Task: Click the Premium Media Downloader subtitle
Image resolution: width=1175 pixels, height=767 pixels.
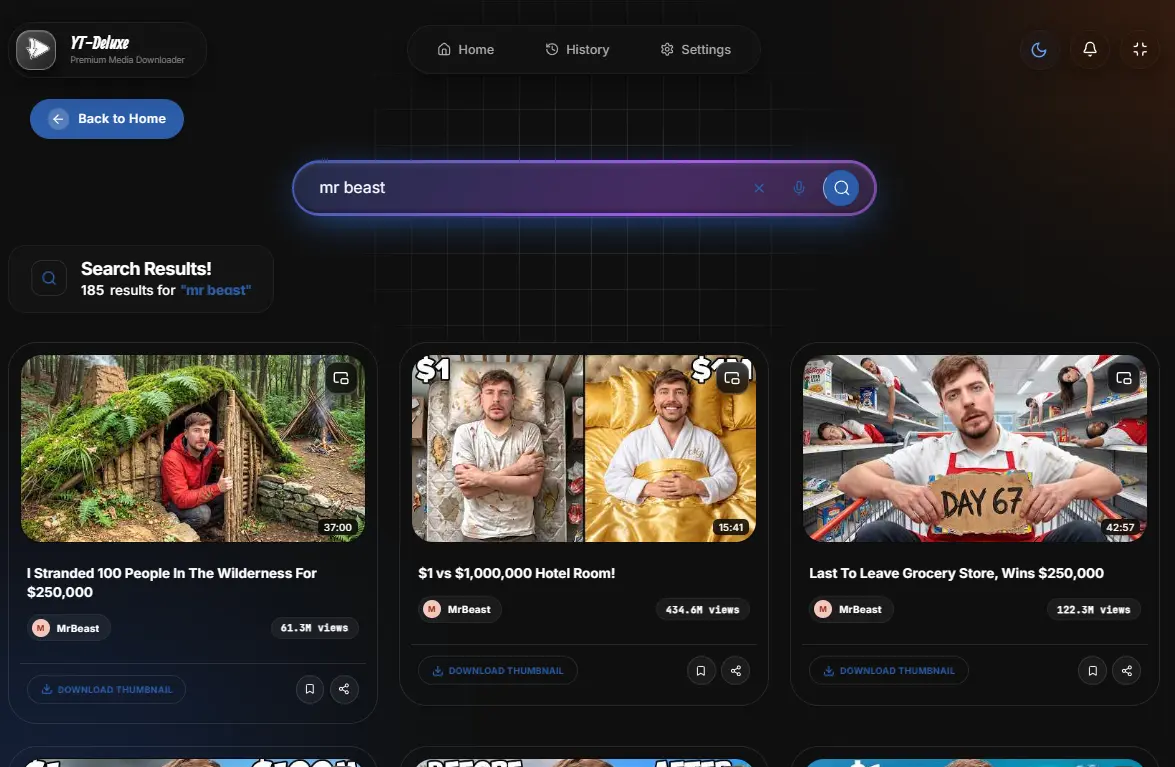Action: click(x=127, y=60)
